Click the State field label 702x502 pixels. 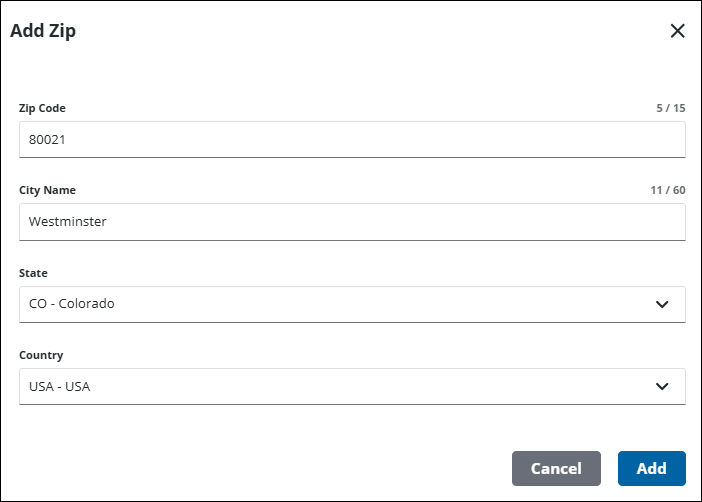coord(33,273)
